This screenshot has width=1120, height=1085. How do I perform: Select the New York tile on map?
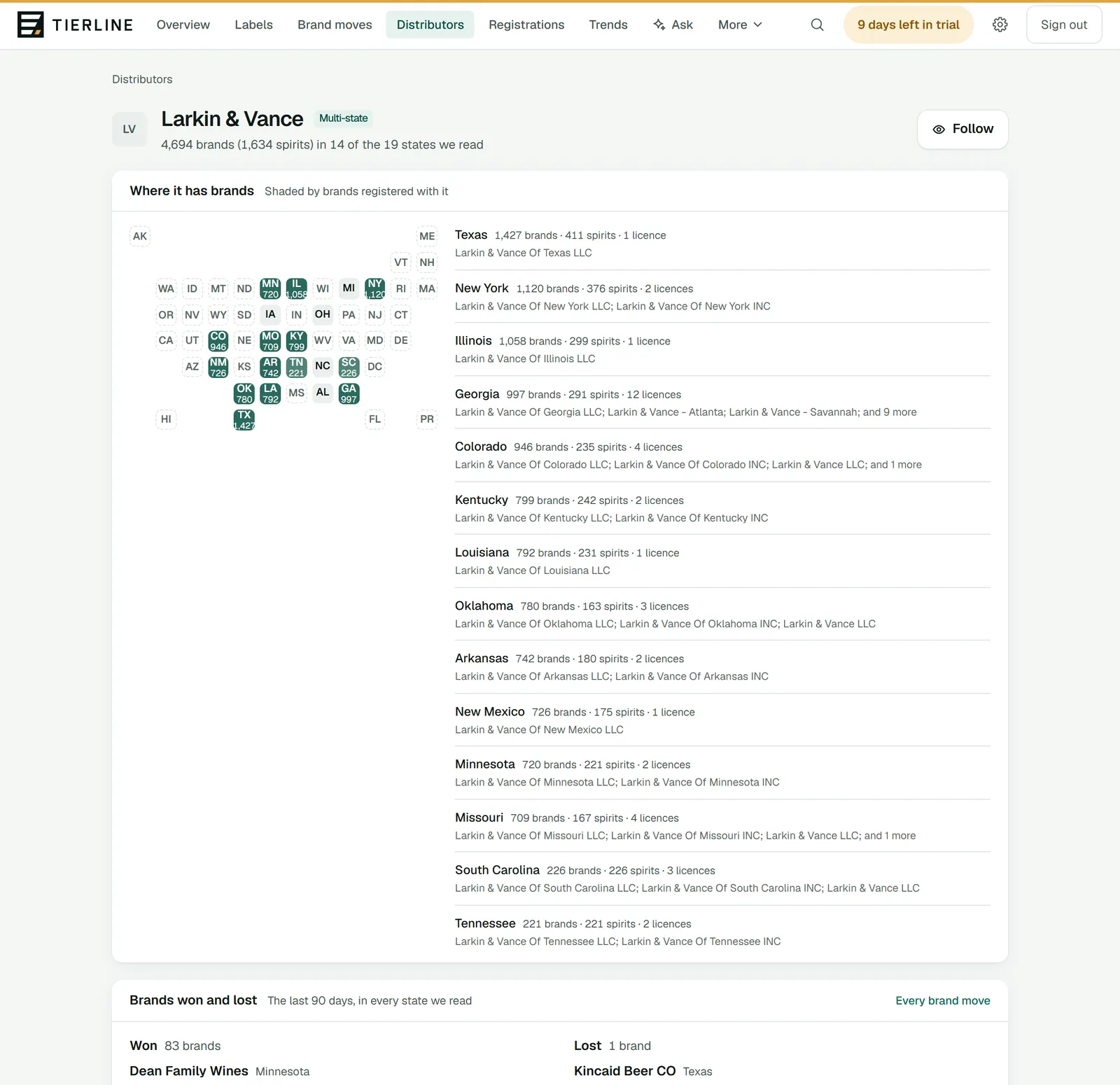click(375, 288)
